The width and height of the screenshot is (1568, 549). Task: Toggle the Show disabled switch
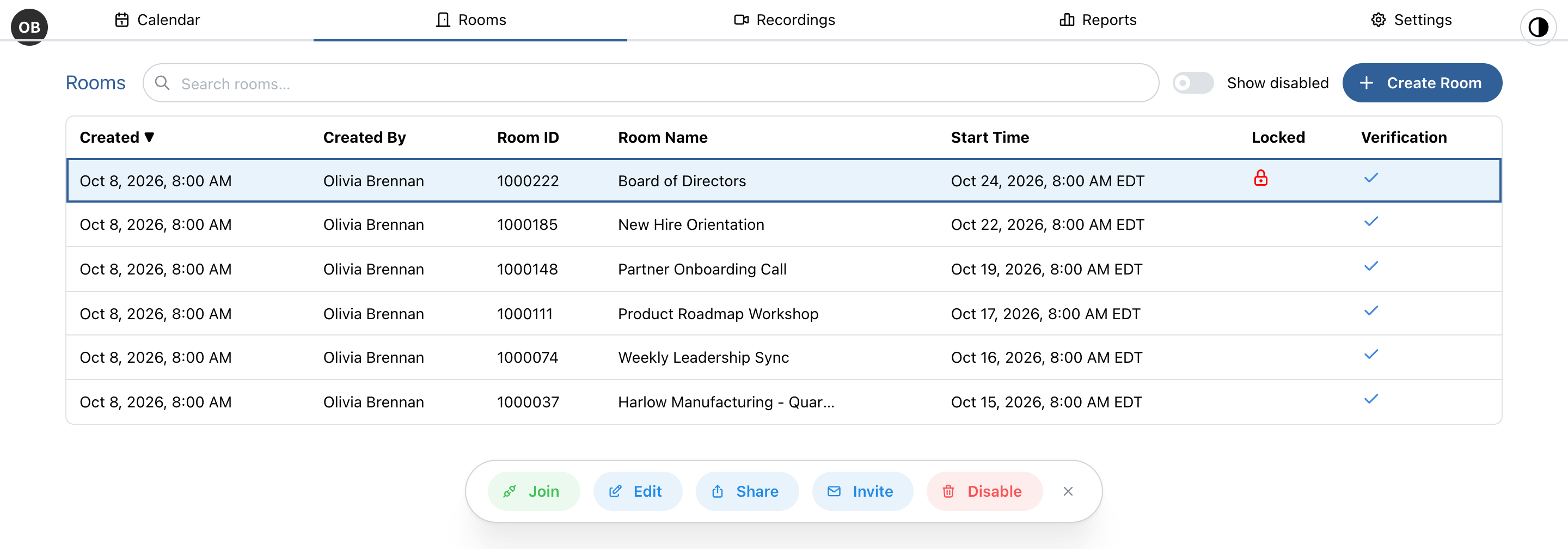(x=1193, y=83)
